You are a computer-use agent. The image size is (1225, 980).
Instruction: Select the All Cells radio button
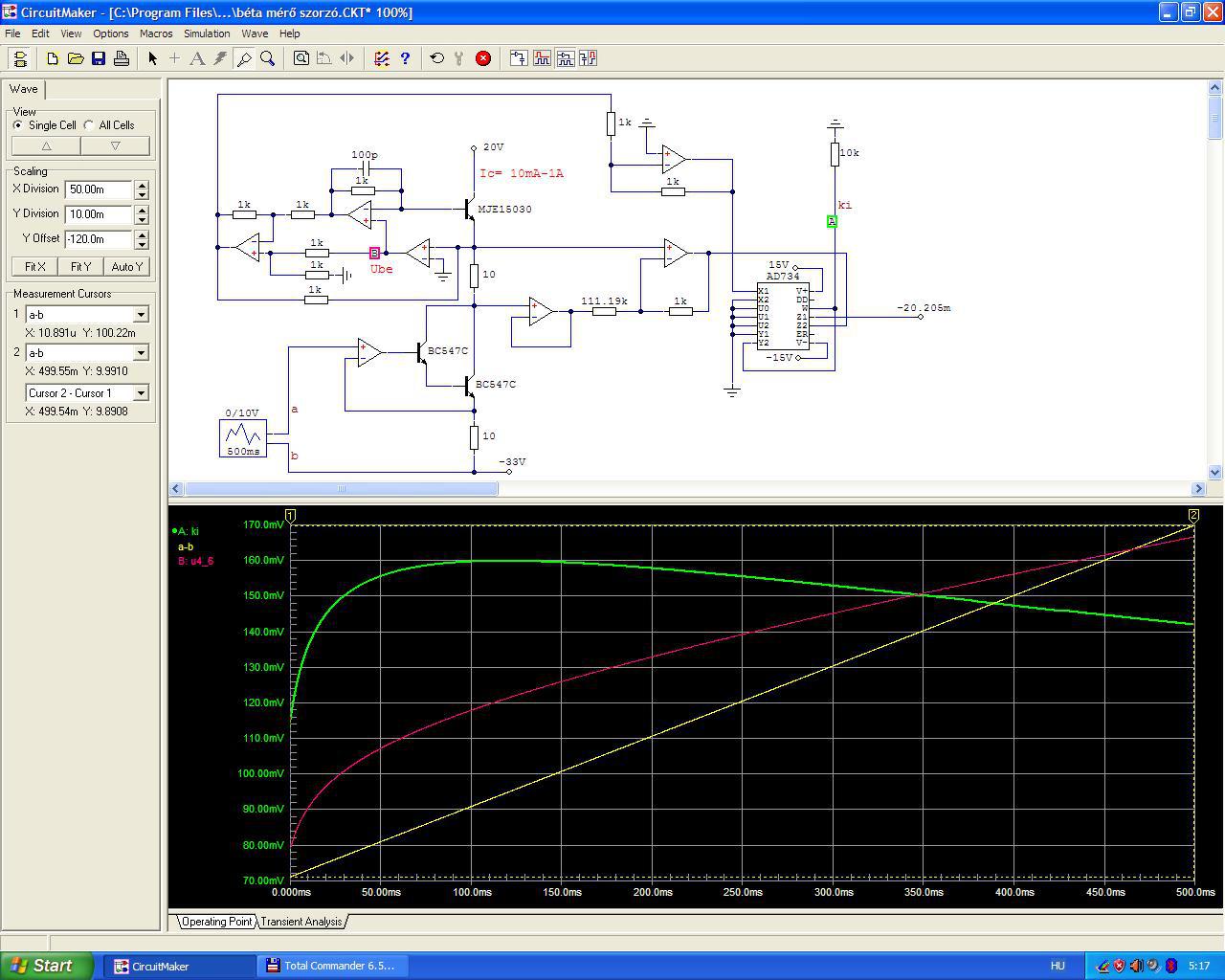point(89,125)
